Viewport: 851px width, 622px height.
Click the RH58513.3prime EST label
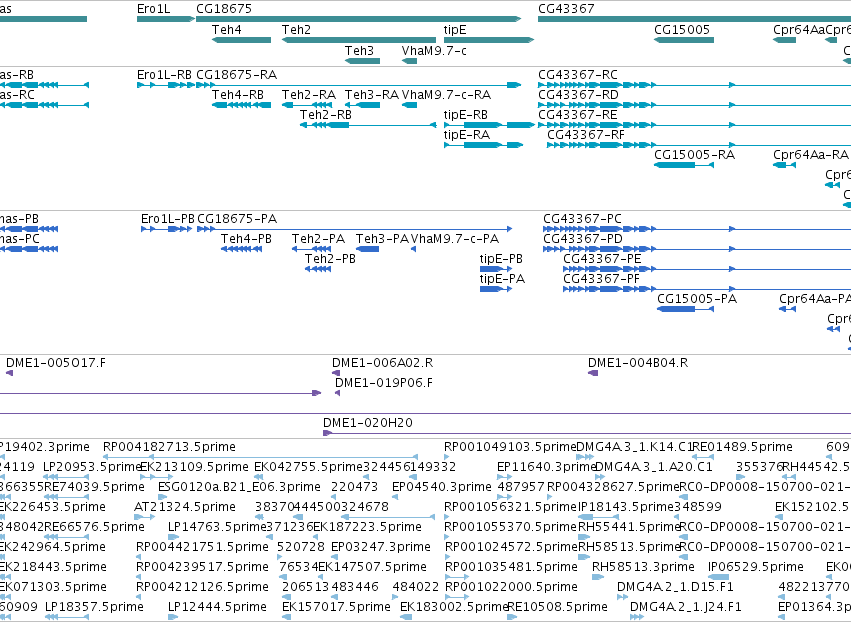[x=643, y=568]
